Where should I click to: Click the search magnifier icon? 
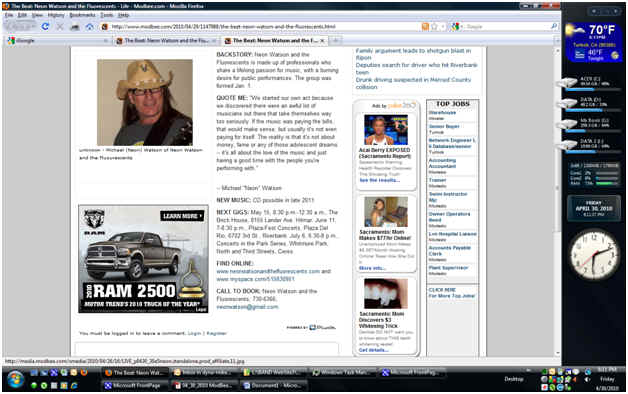(x=554, y=26)
